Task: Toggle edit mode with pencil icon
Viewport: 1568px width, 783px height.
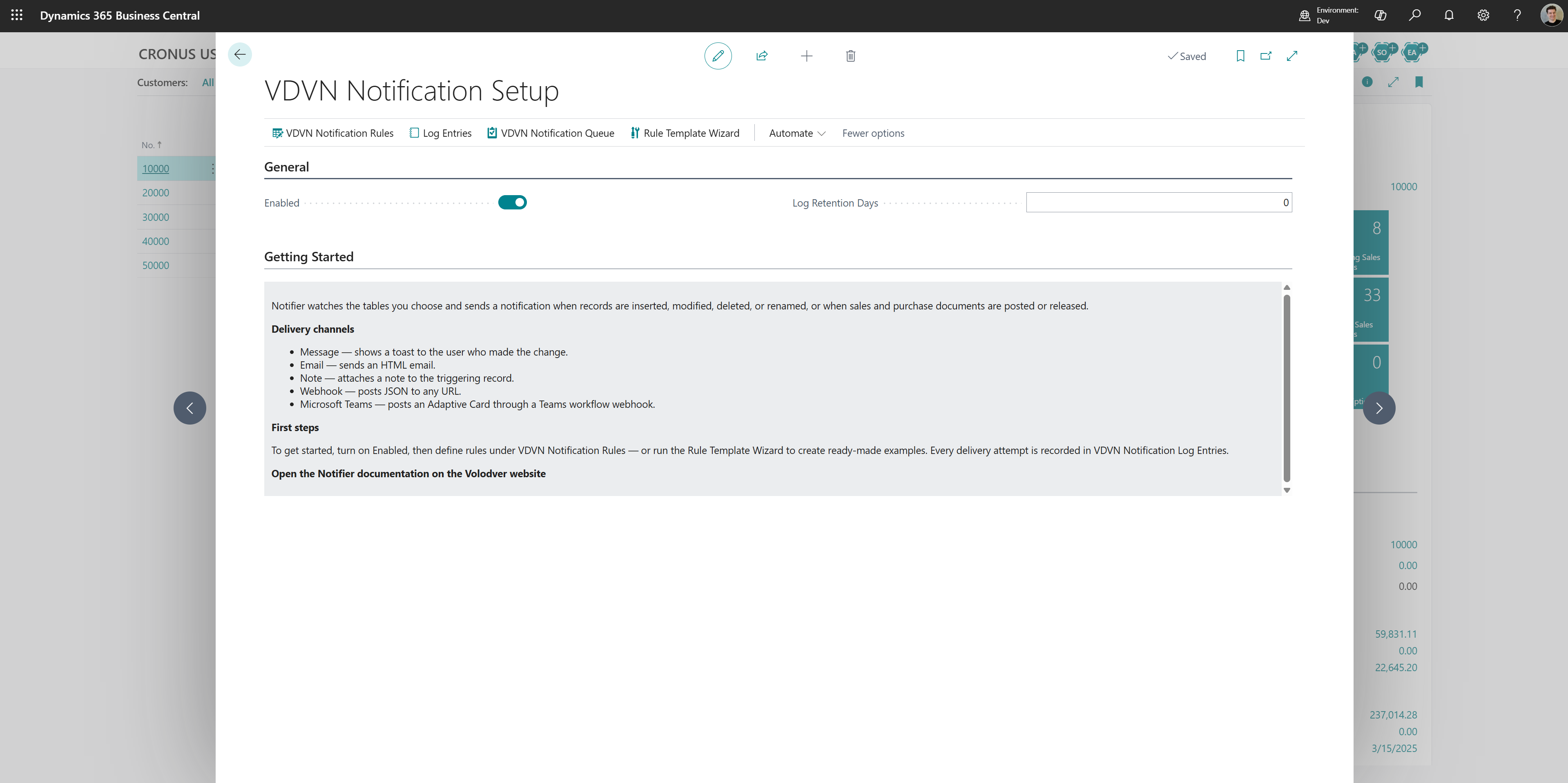Action: [x=718, y=56]
